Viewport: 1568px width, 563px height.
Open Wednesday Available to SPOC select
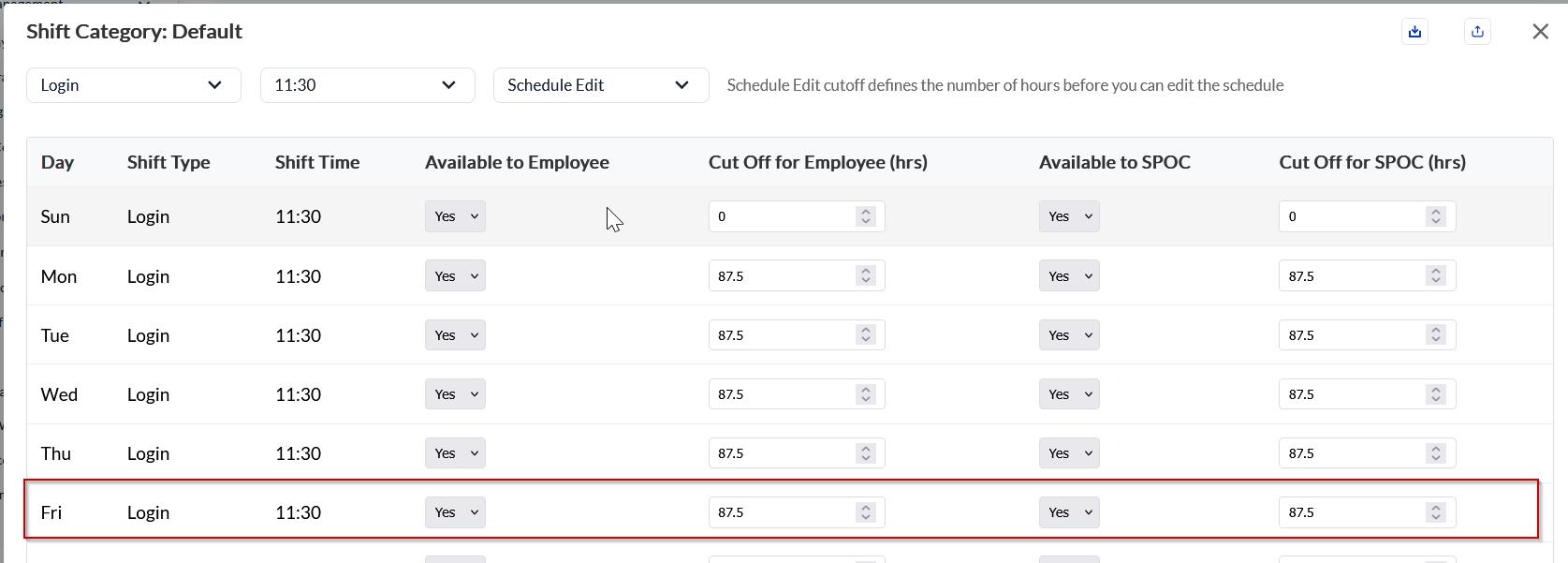(1069, 394)
